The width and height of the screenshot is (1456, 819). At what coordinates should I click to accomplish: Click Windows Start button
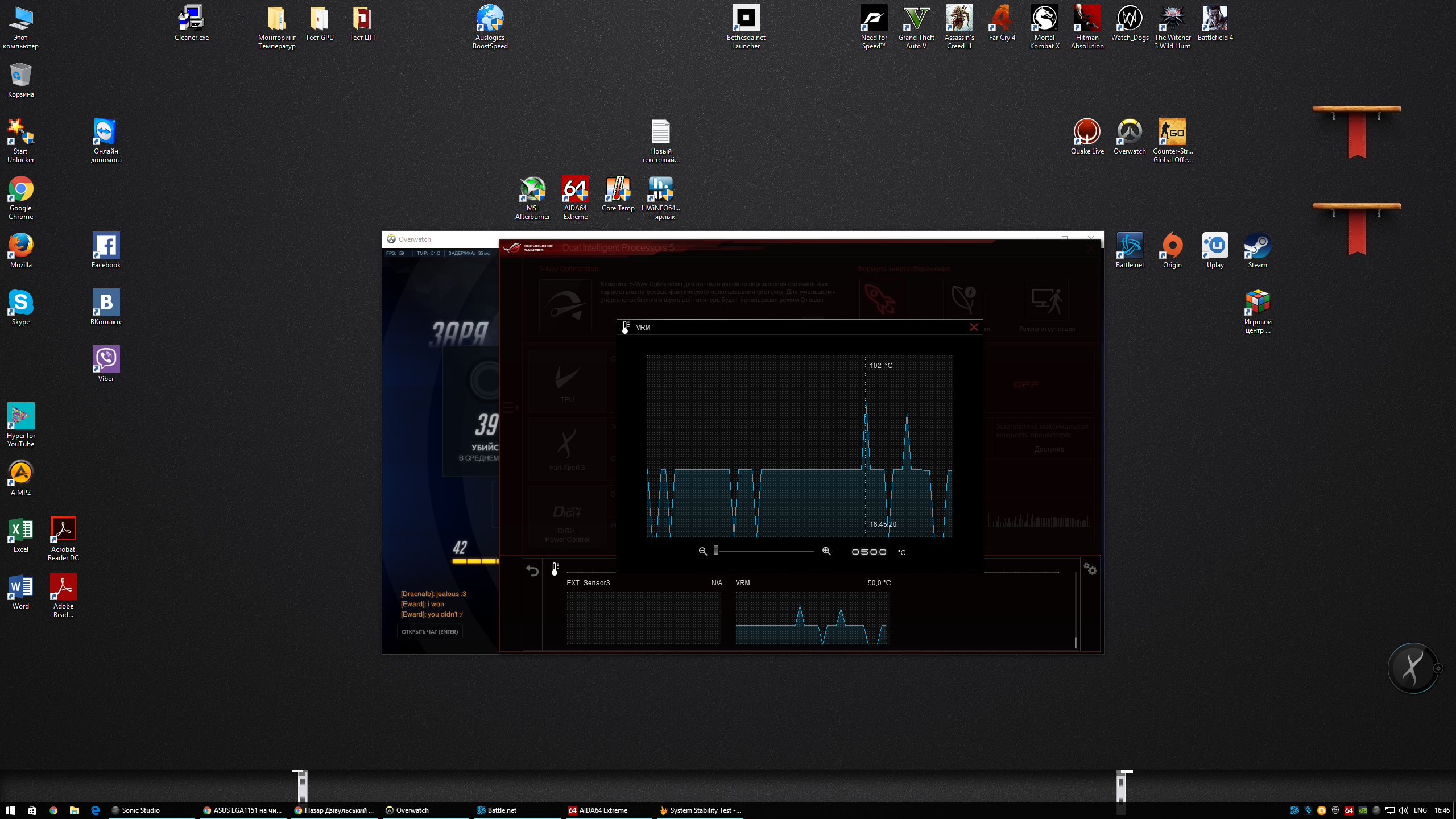tap(10, 810)
